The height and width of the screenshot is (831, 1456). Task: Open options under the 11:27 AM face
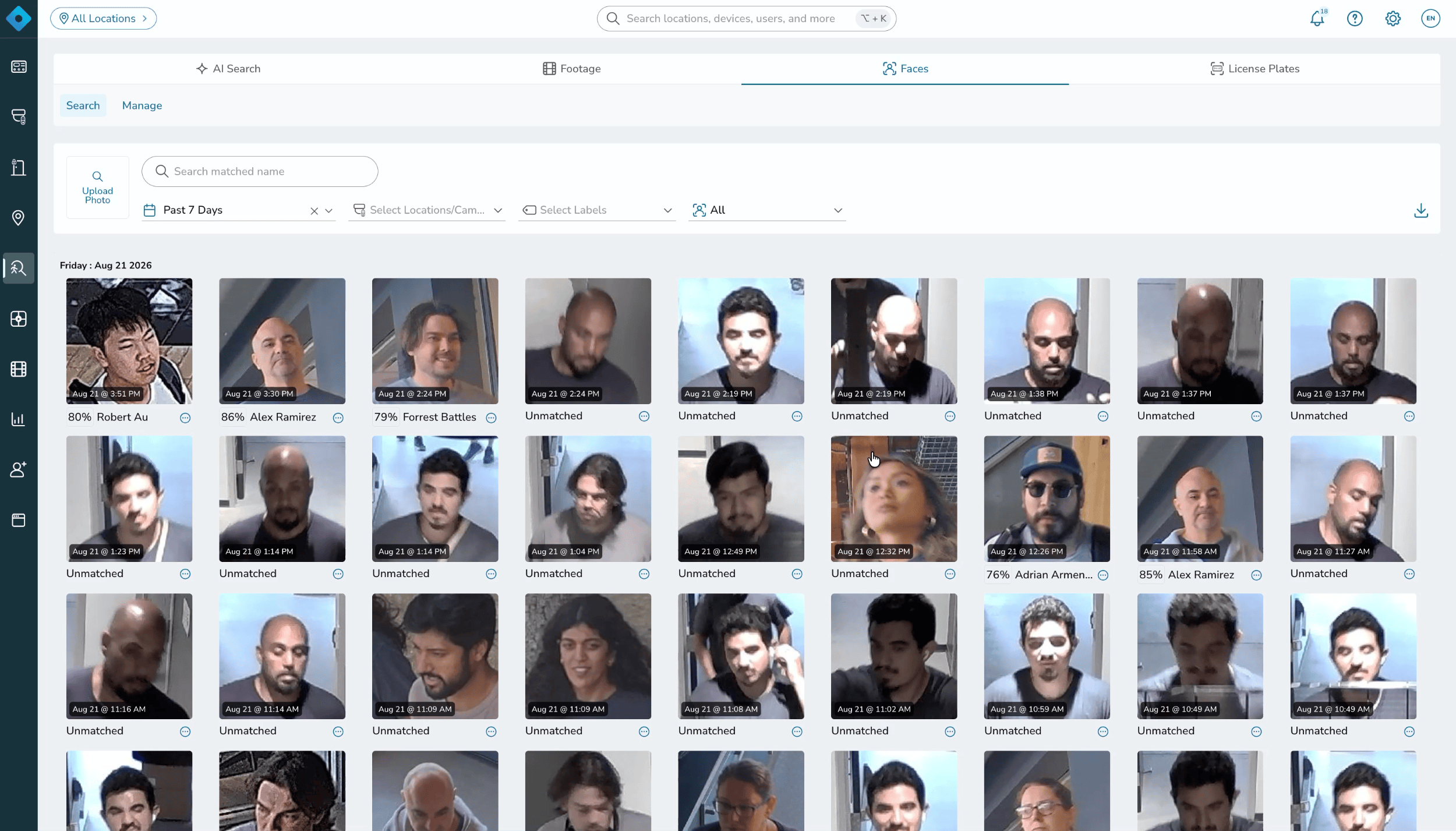pyautogui.click(x=1409, y=574)
